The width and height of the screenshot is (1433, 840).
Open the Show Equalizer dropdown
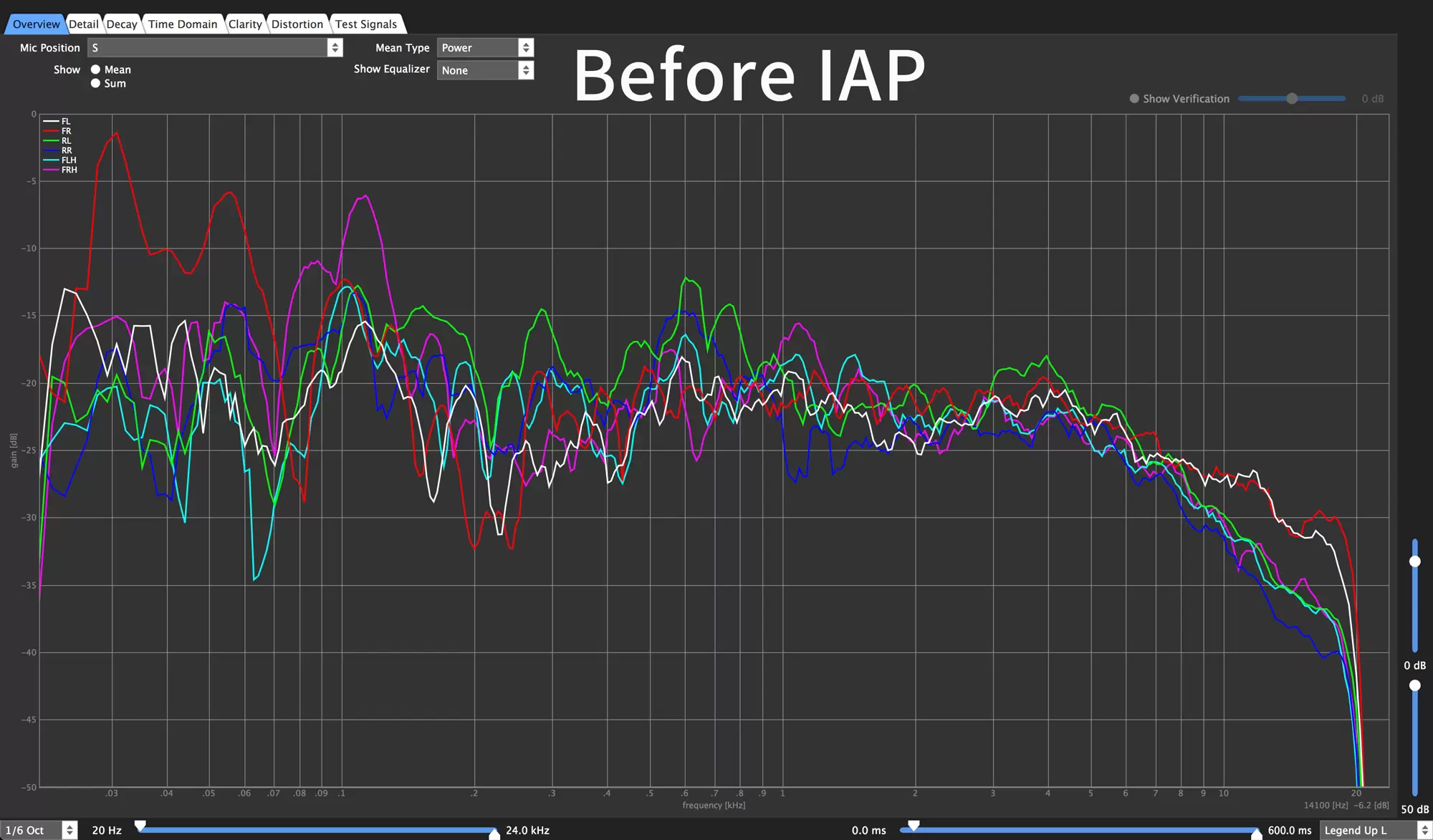(x=486, y=70)
